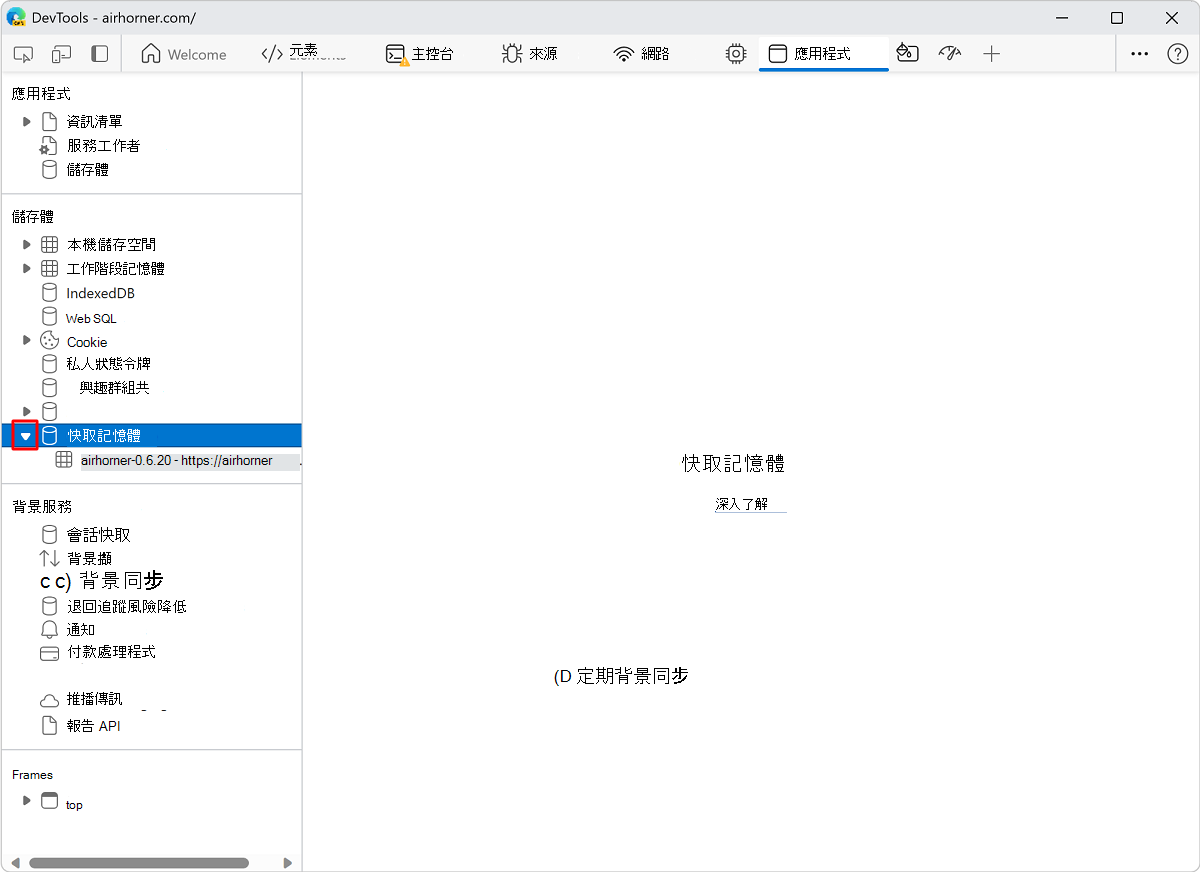Switch to the Welcome tab
Viewport: 1200px width, 872px height.
[x=184, y=54]
